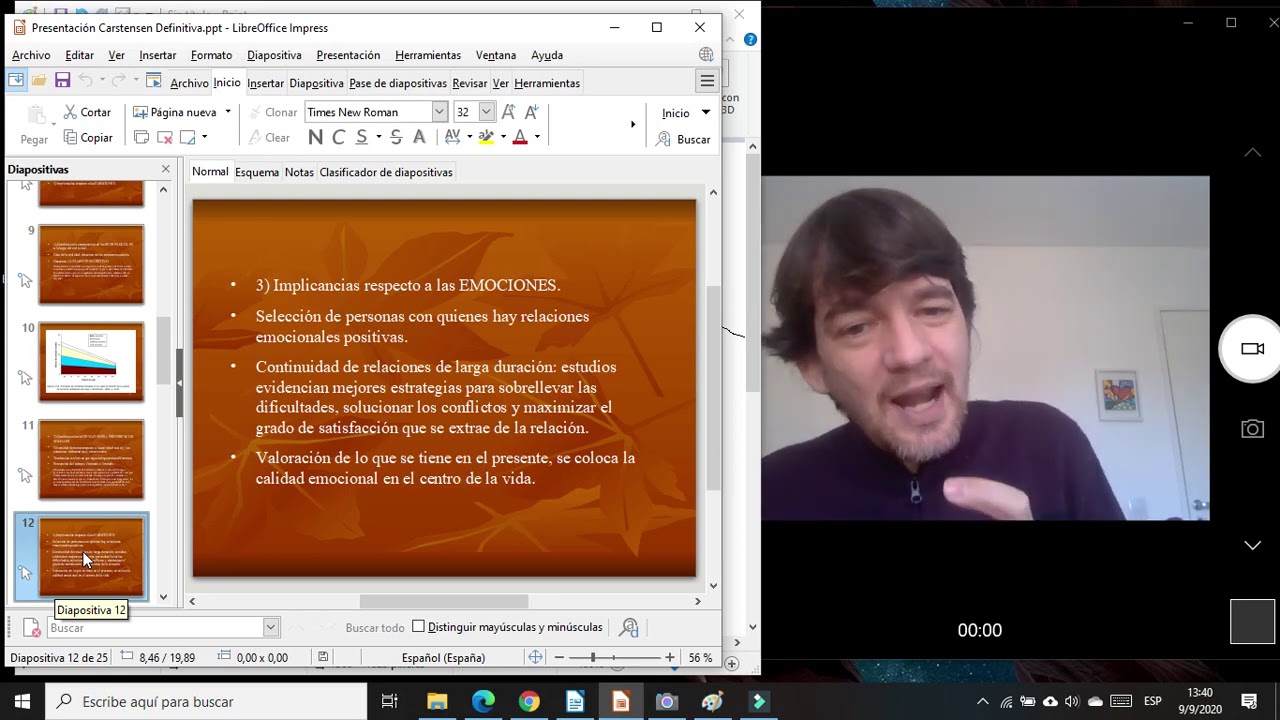The height and width of the screenshot is (720, 1280).
Task: Open font name Times New Roman dropdown
Action: click(x=439, y=112)
